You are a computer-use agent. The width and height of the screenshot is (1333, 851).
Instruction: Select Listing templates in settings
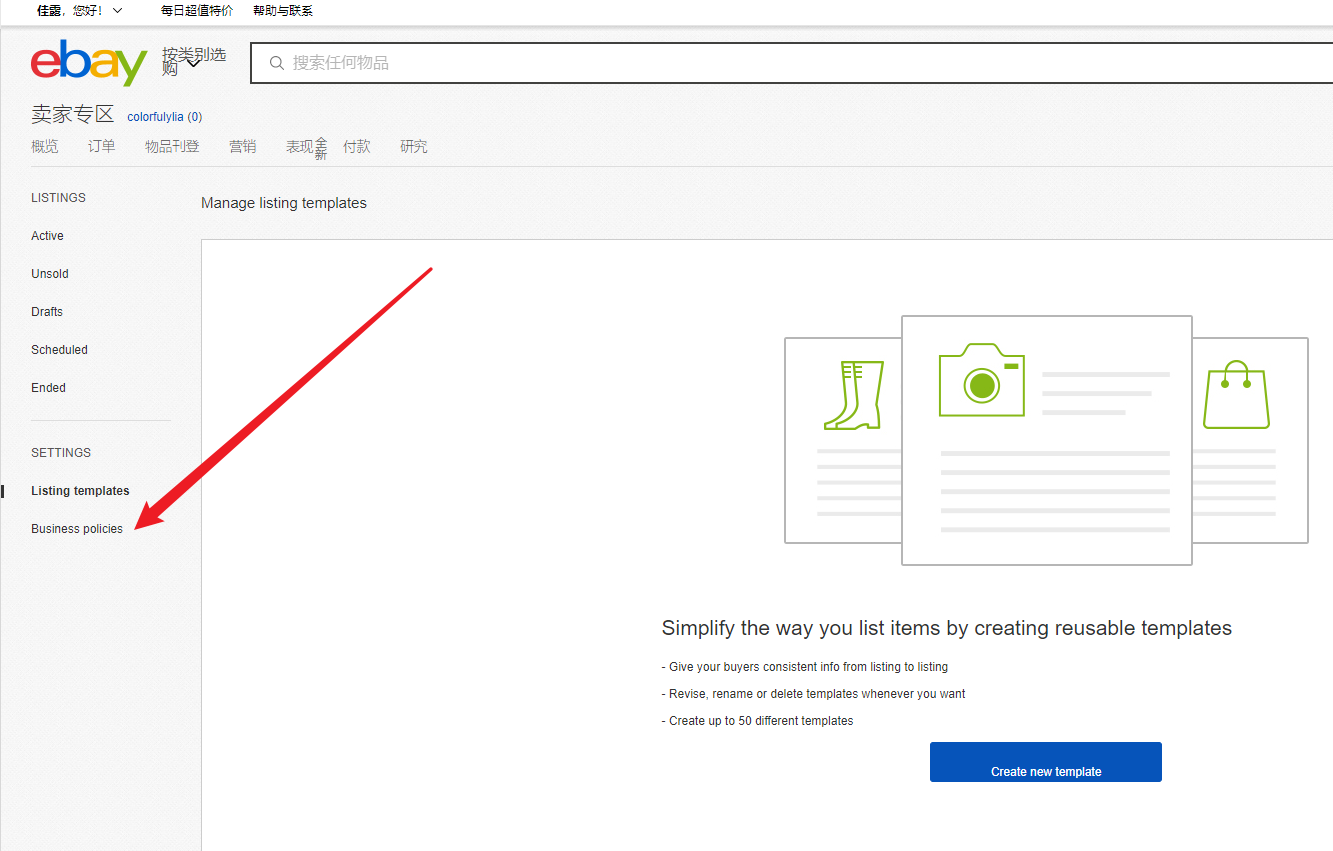(x=80, y=491)
